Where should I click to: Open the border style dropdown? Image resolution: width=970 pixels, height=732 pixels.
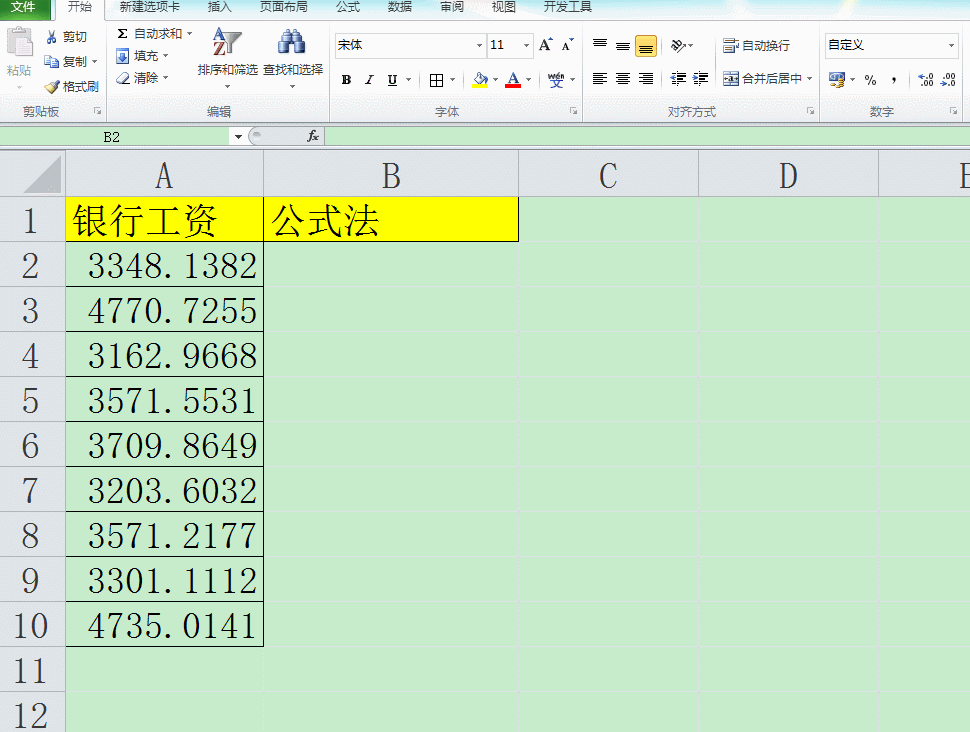pyautogui.click(x=451, y=80)
